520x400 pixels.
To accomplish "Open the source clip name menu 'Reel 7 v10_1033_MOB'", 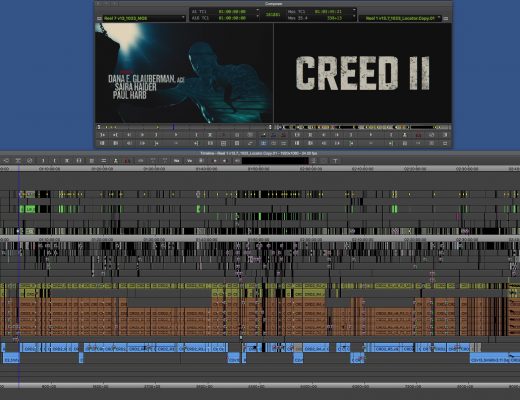I will tap(144, 18).
